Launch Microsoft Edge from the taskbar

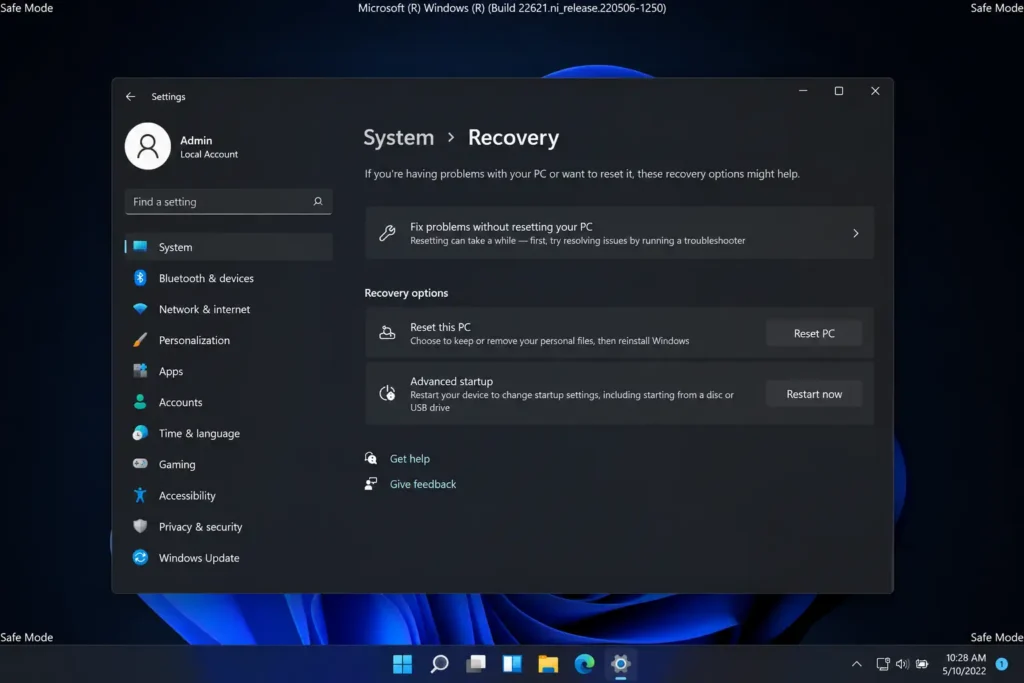coord(584,664)
